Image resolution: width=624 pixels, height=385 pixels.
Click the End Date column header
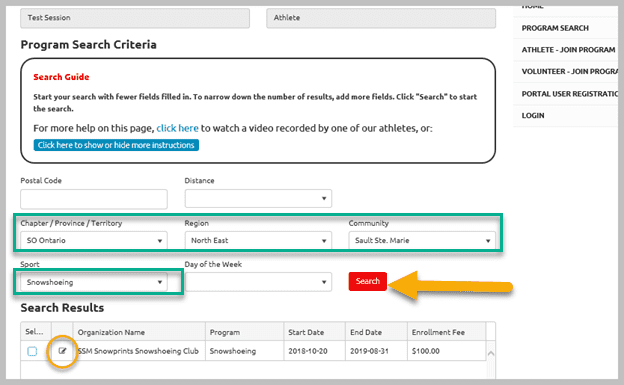pyautogui.click(x=376, y=332)
